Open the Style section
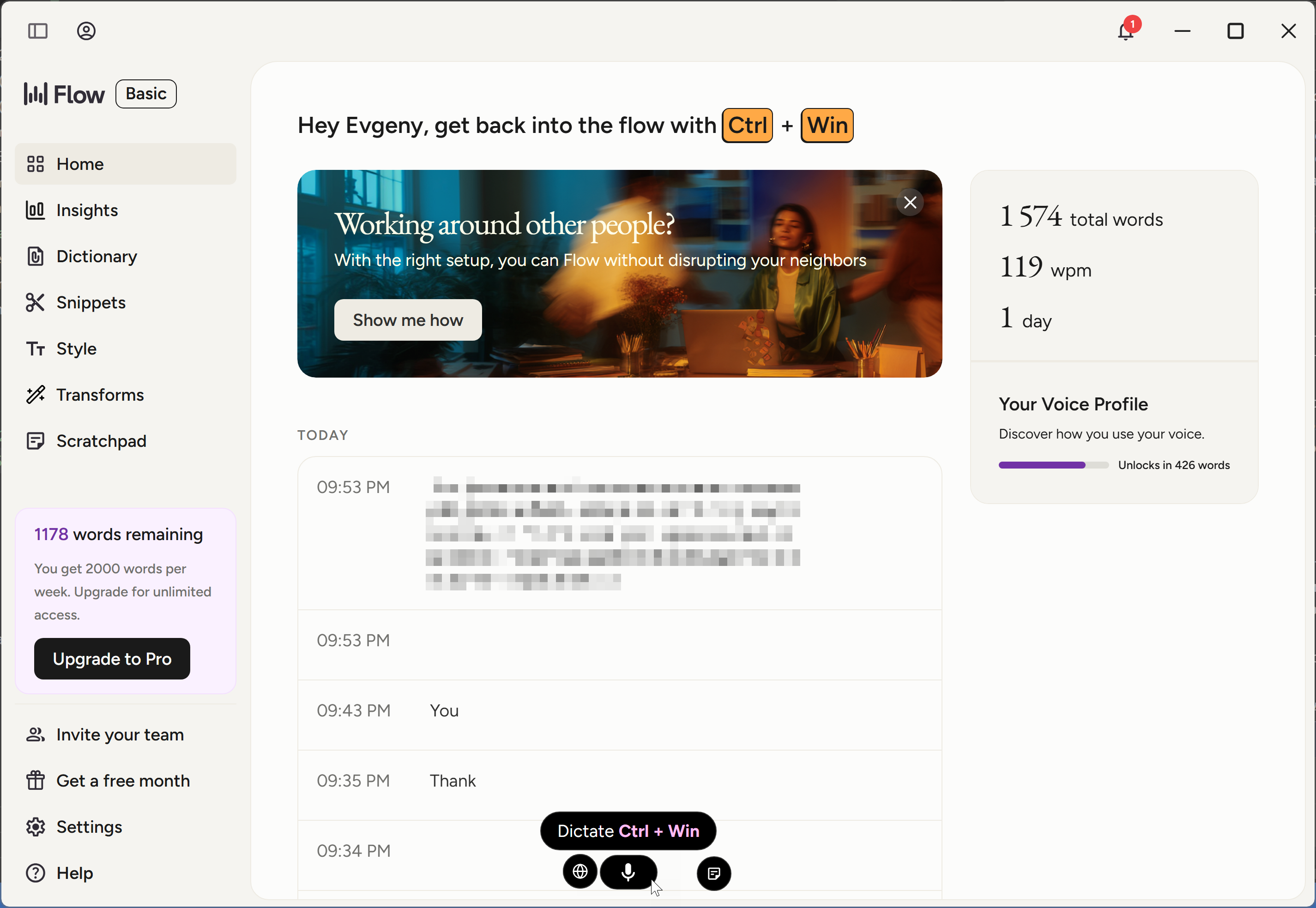The height and width of the screenshot is (908, 1316). 126,348
